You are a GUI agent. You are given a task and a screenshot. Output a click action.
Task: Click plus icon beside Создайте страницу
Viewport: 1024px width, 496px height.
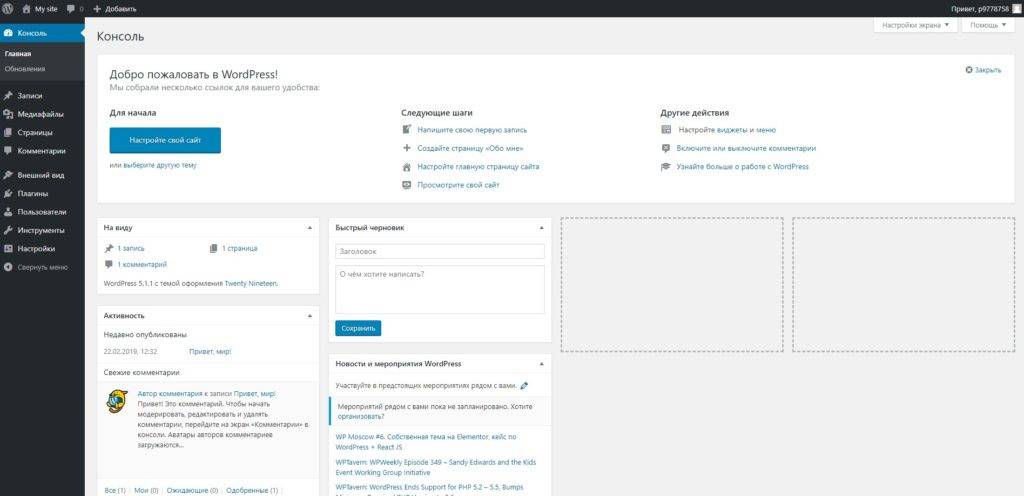point(406,148)
